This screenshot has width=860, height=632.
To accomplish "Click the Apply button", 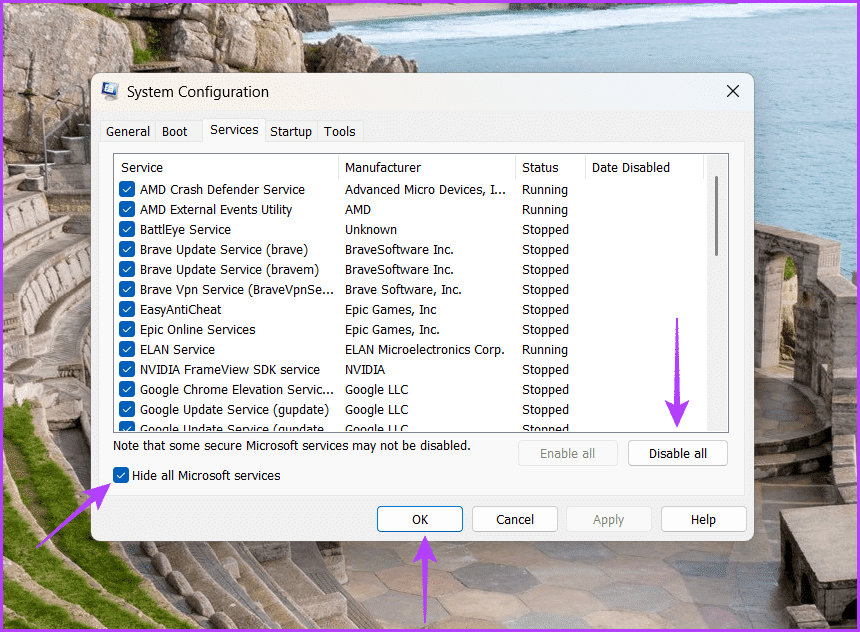I will (x=608, y=520).
